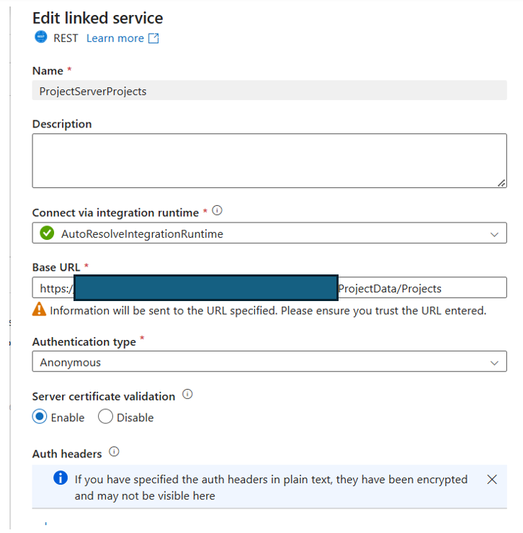The image size is (523, 533).
Task: Expand the AutoResolveIntegrationRuntime dropdown
Action: tap(269, 233)
